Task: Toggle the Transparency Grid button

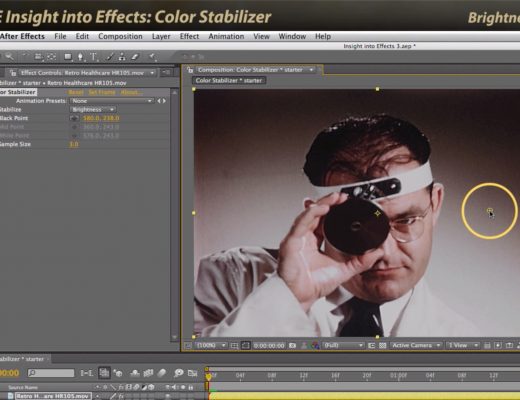Action: click(x=383, y=346)
